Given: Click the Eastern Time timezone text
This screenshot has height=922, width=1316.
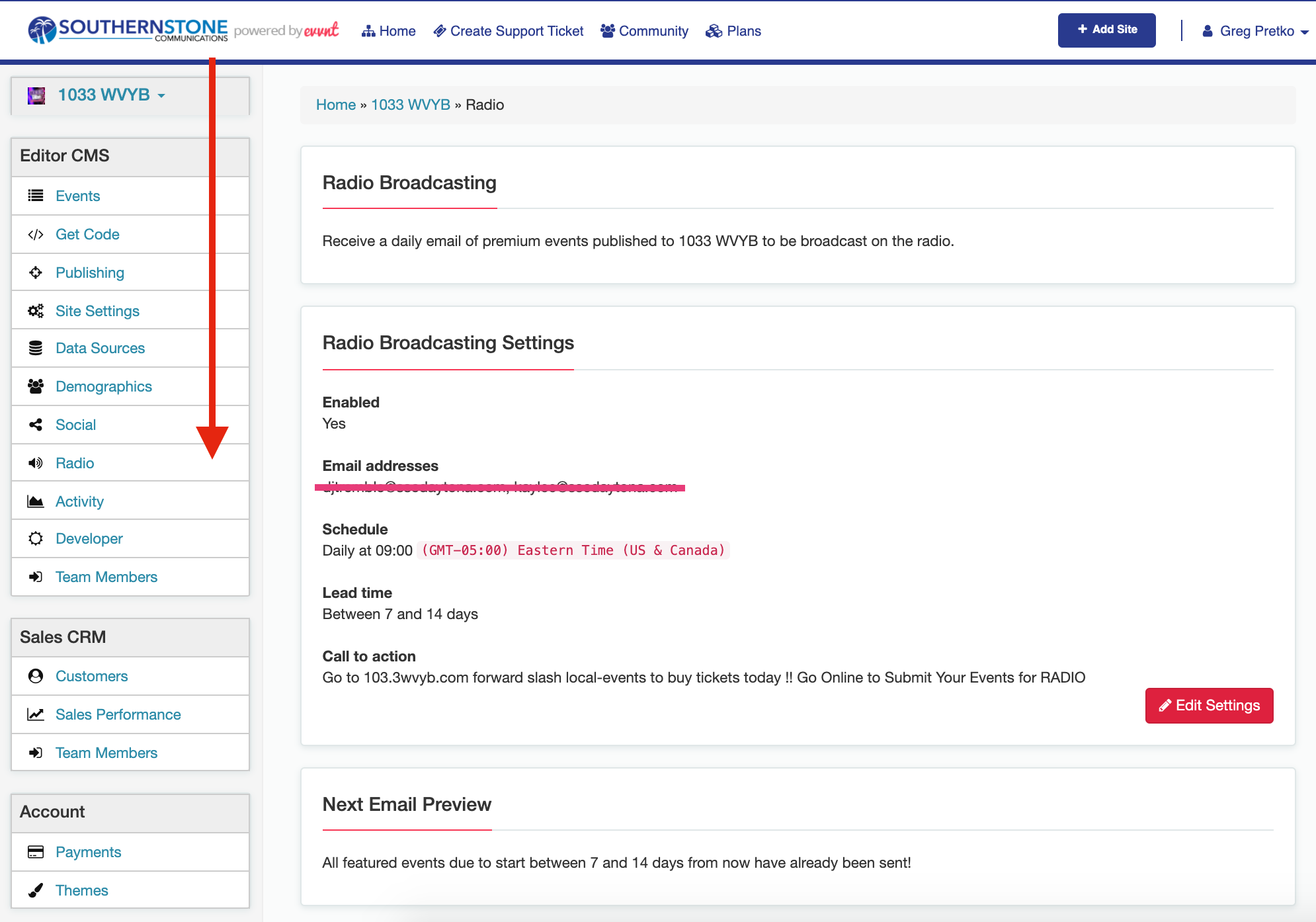Looking at the screenshot, I should (x=573, y=550).
